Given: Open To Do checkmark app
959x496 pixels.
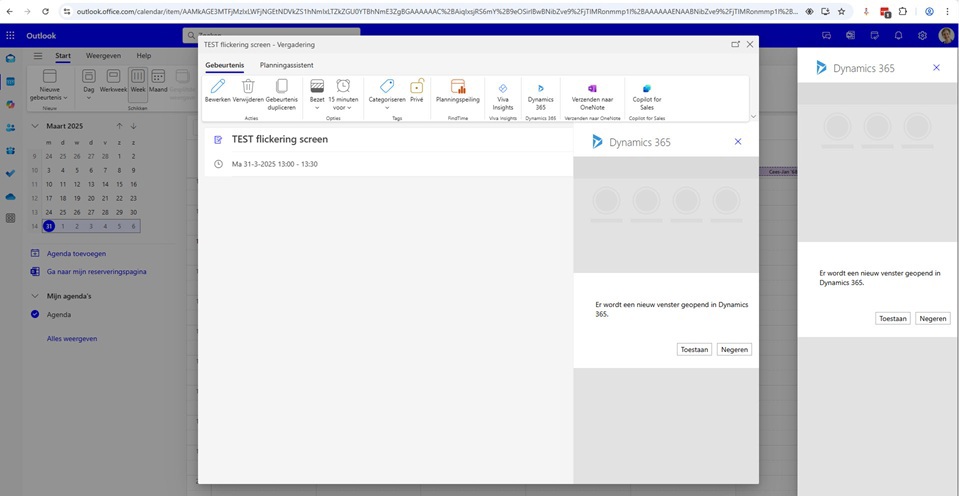Looking at the screenshot, I should pos(10,174).
